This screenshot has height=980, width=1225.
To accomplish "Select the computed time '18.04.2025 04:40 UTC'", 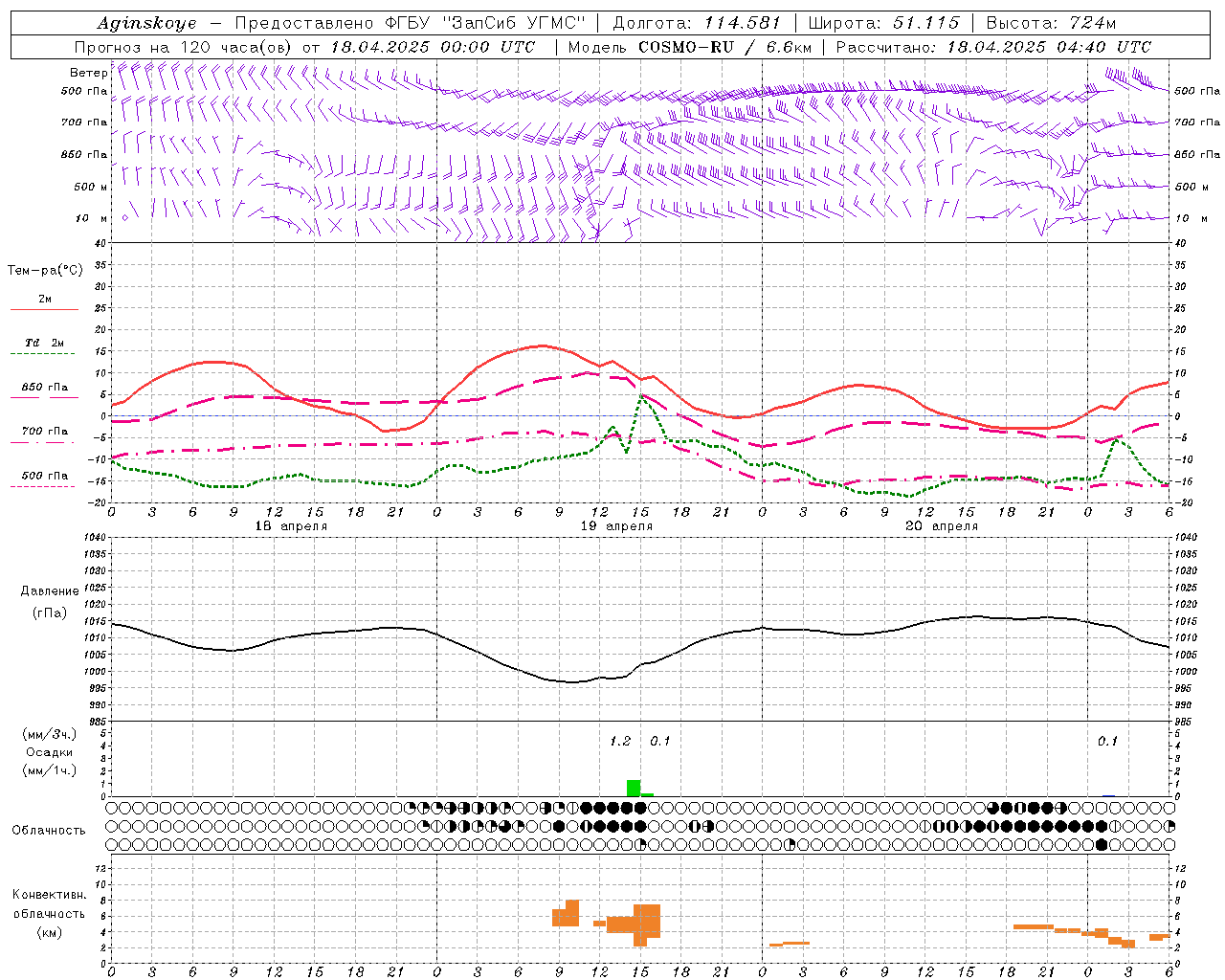I will pos(1049,47).
